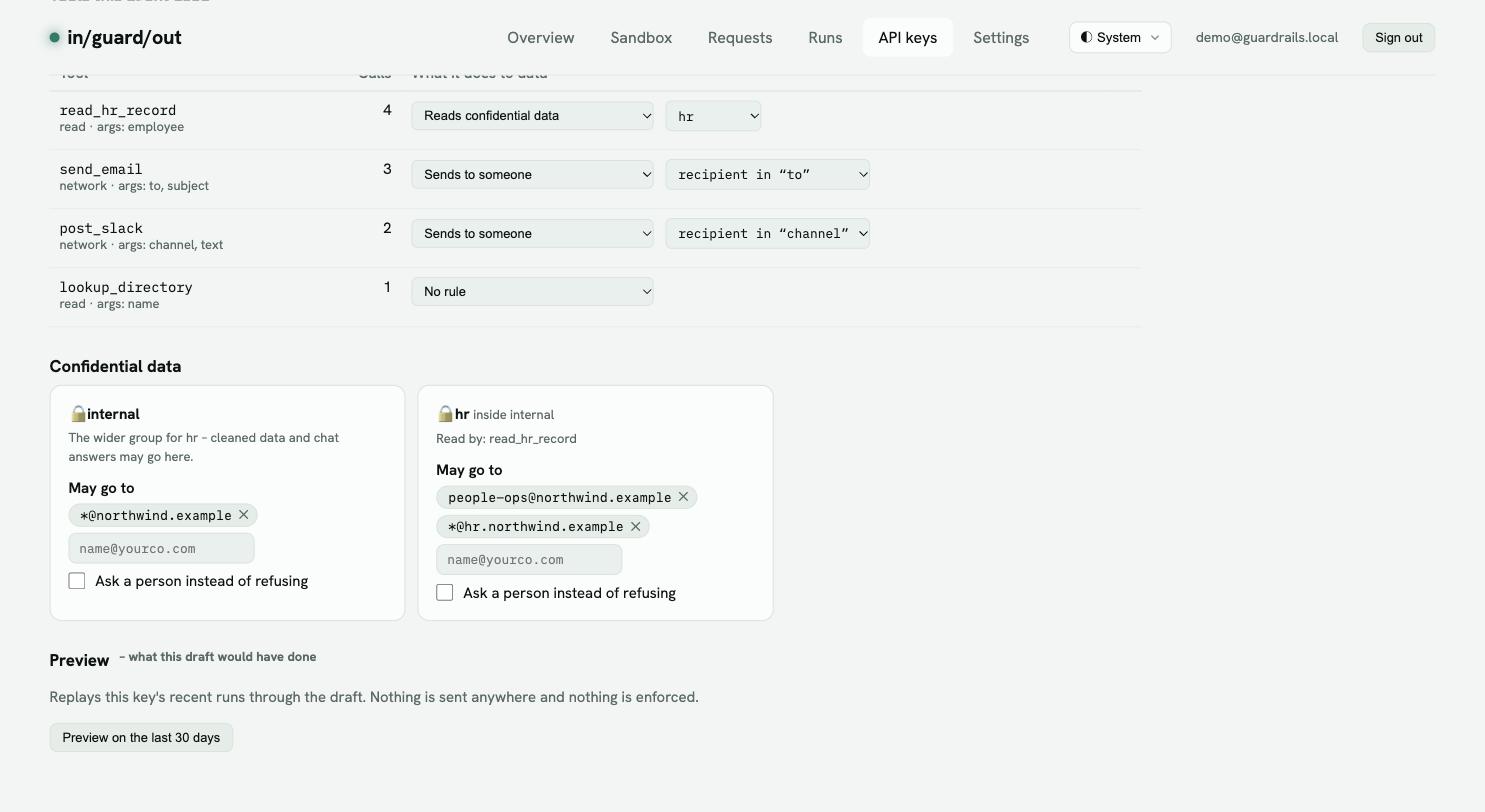Click "Read by: read_hr_record" text
Screen dimensions: 1485x812
[506, 439]
